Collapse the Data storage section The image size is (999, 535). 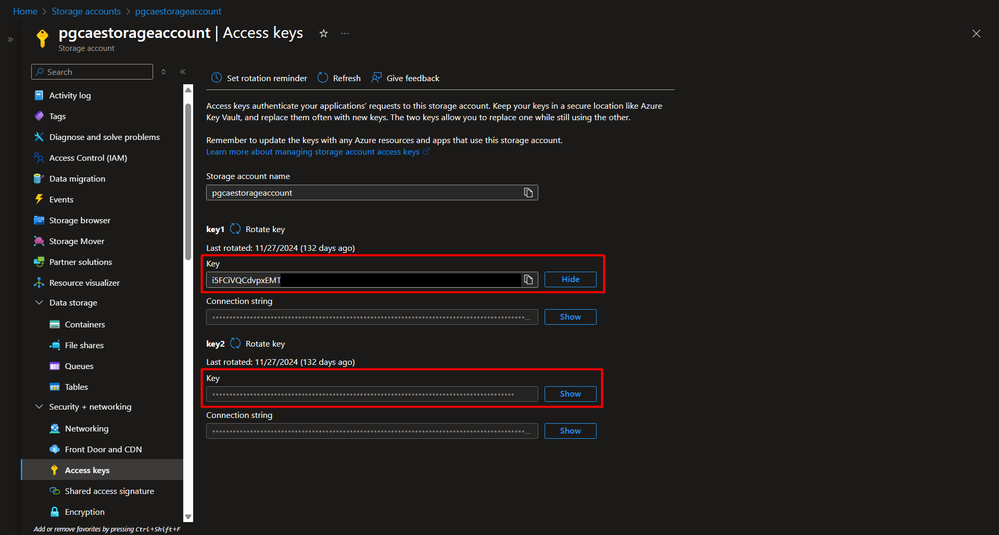click(39, 303)
